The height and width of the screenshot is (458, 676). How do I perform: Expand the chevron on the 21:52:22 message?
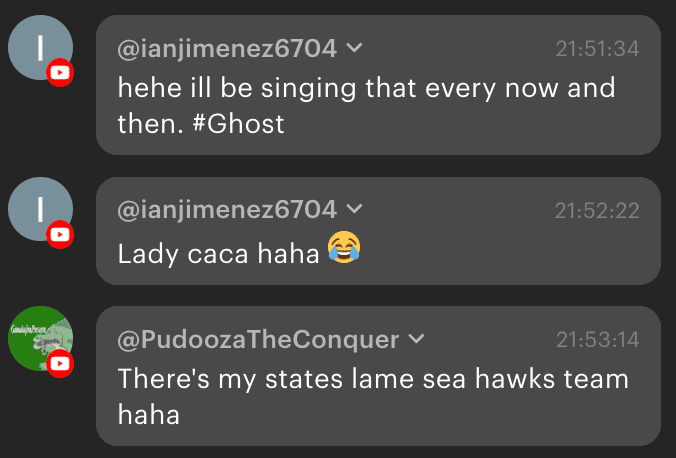click(353, 209)
